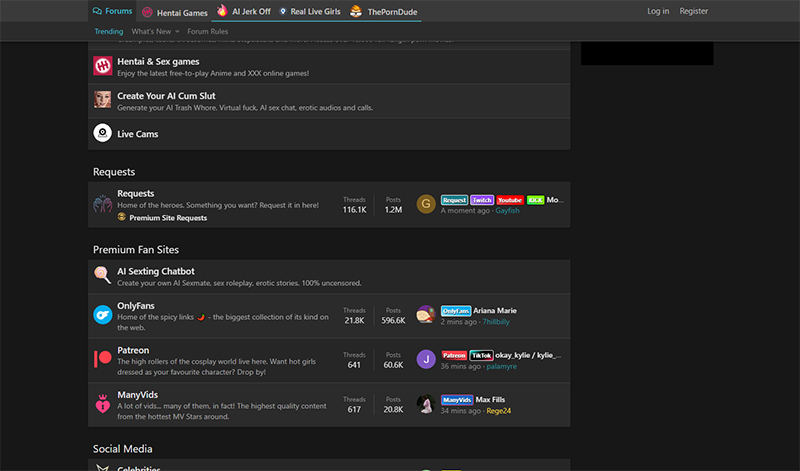The height and width of the screenshot is (471, 800).
Task: Click the Register link
Action: point(693,11)
